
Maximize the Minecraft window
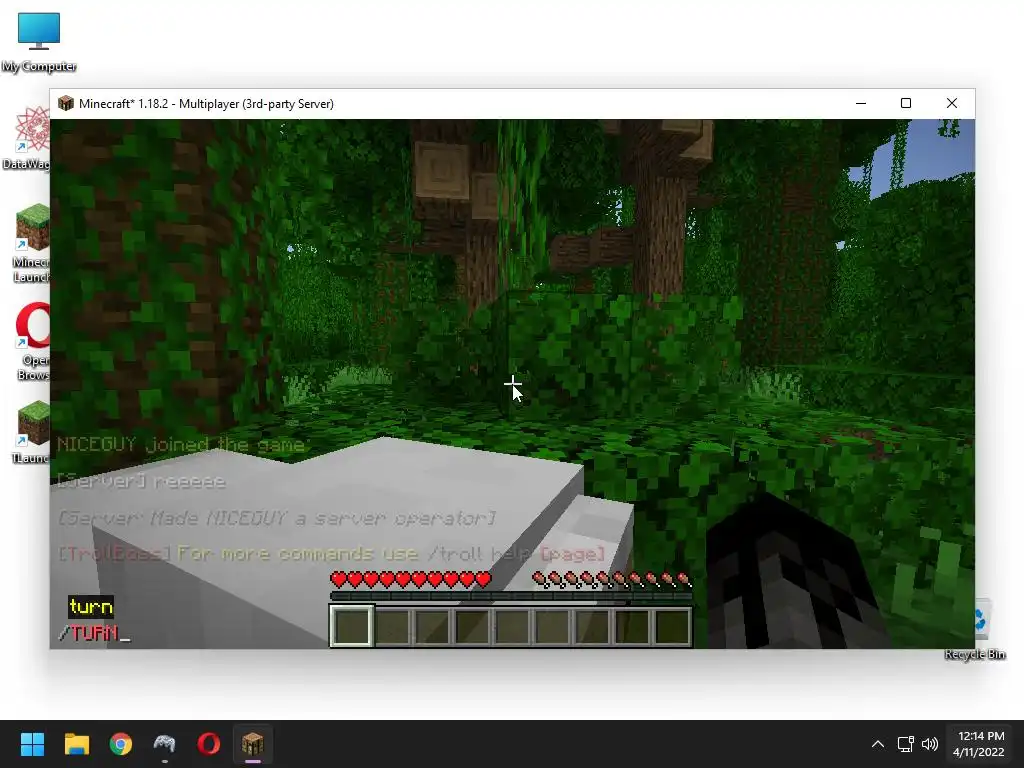click(906, 103)
